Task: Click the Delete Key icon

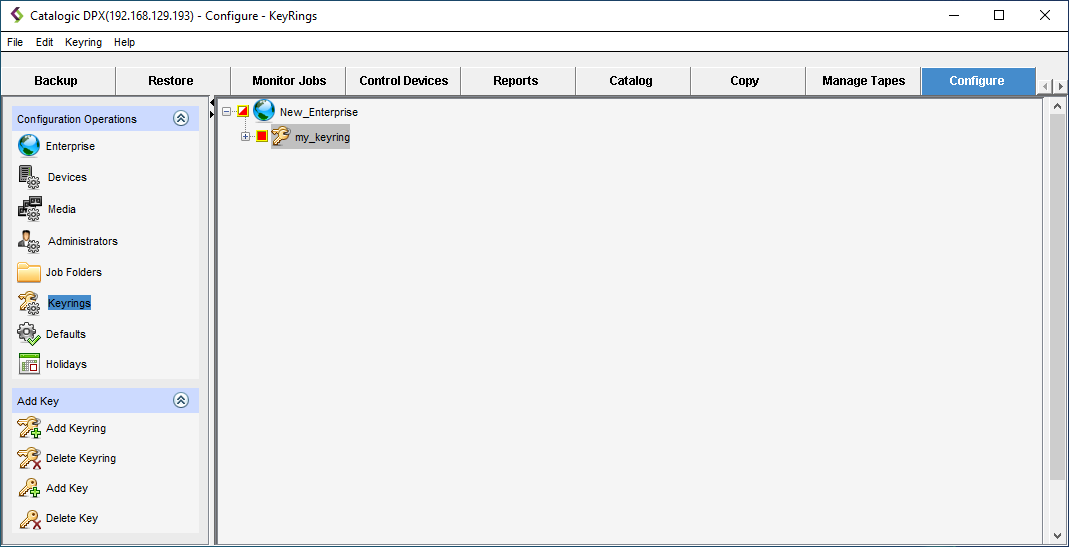Action: point(29,518)
